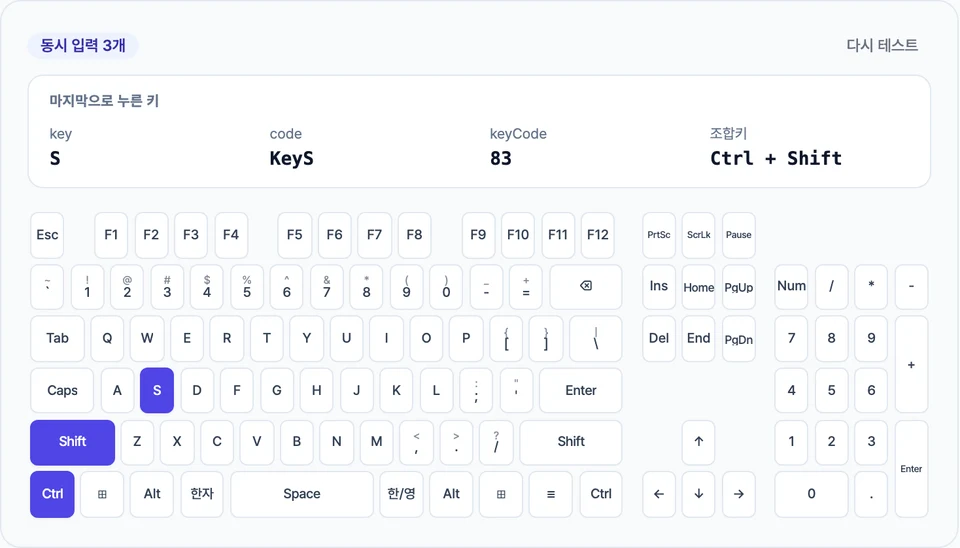Click the numpad 0 key
Screen dimensions: 960x548
point(811,494)
